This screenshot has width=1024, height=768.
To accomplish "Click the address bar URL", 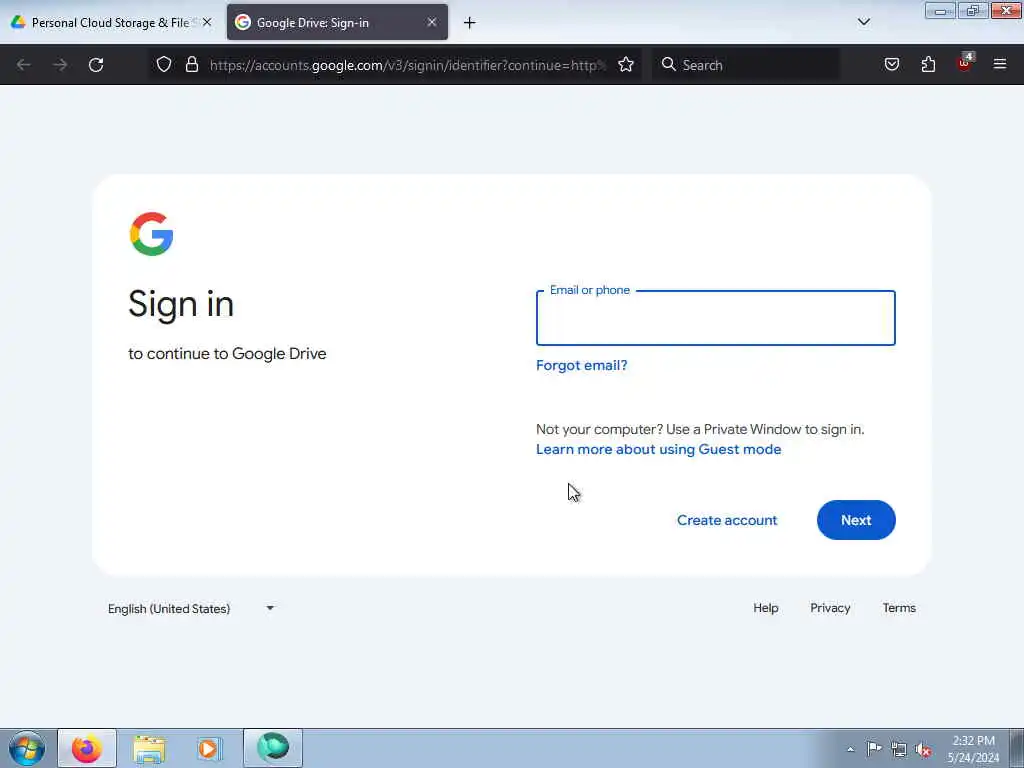I will tap(408, 65).
